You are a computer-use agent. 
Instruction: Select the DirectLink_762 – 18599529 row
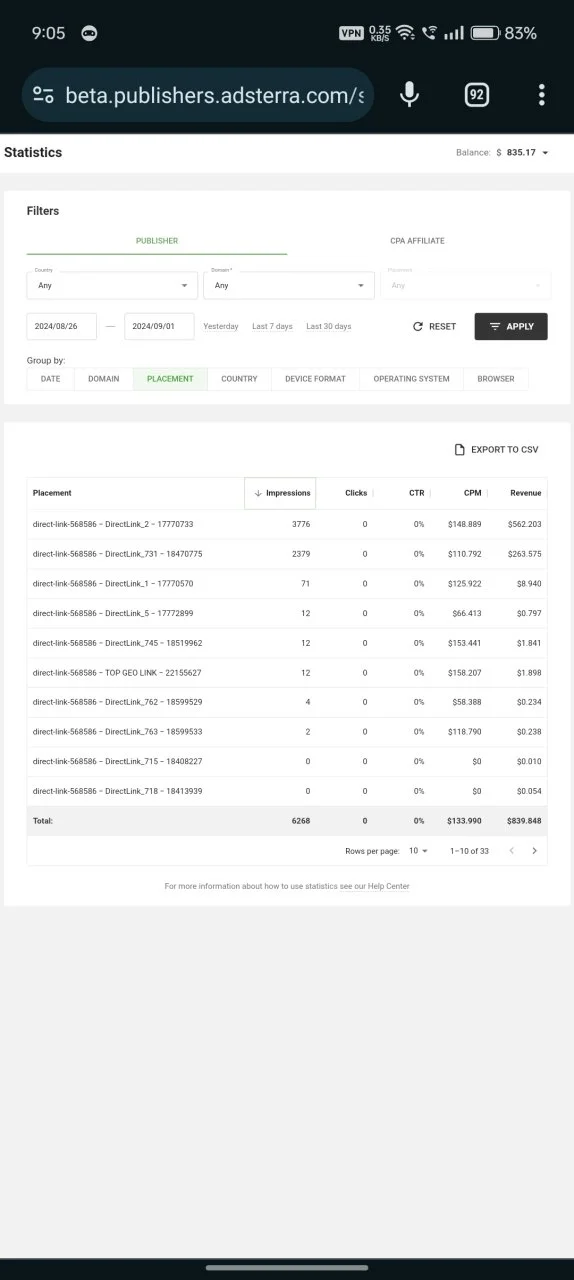[x=287, y=702]
